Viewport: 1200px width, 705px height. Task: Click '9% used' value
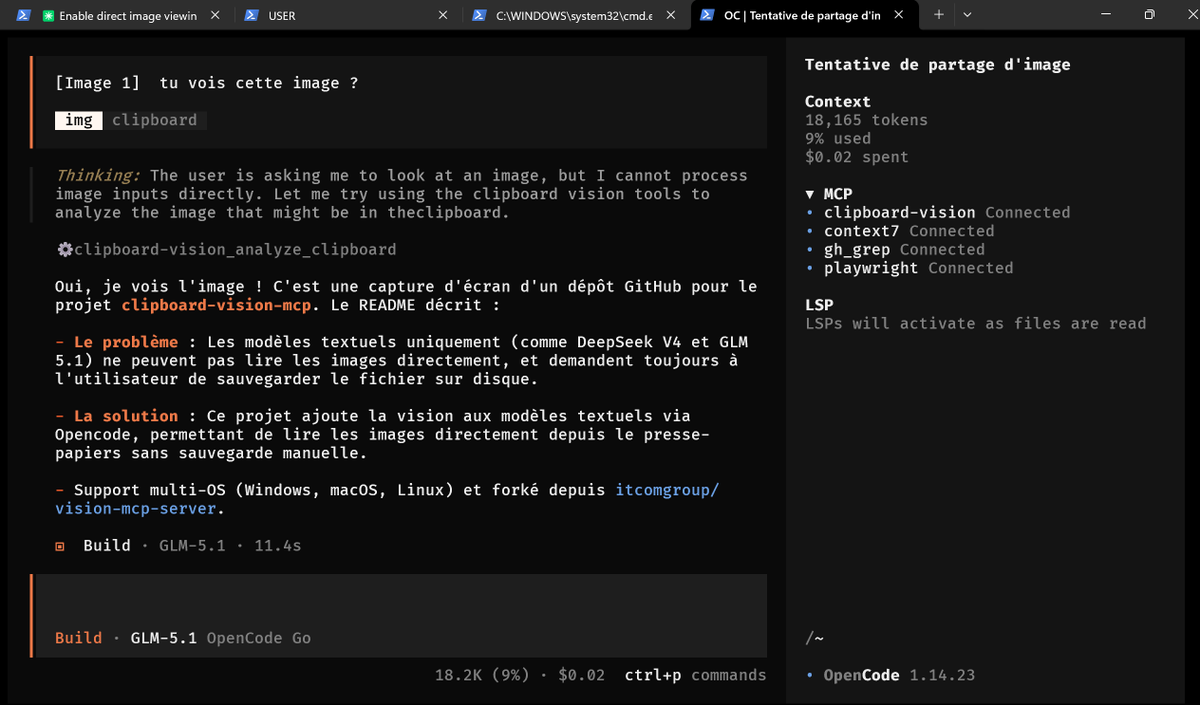click(838, 138)
